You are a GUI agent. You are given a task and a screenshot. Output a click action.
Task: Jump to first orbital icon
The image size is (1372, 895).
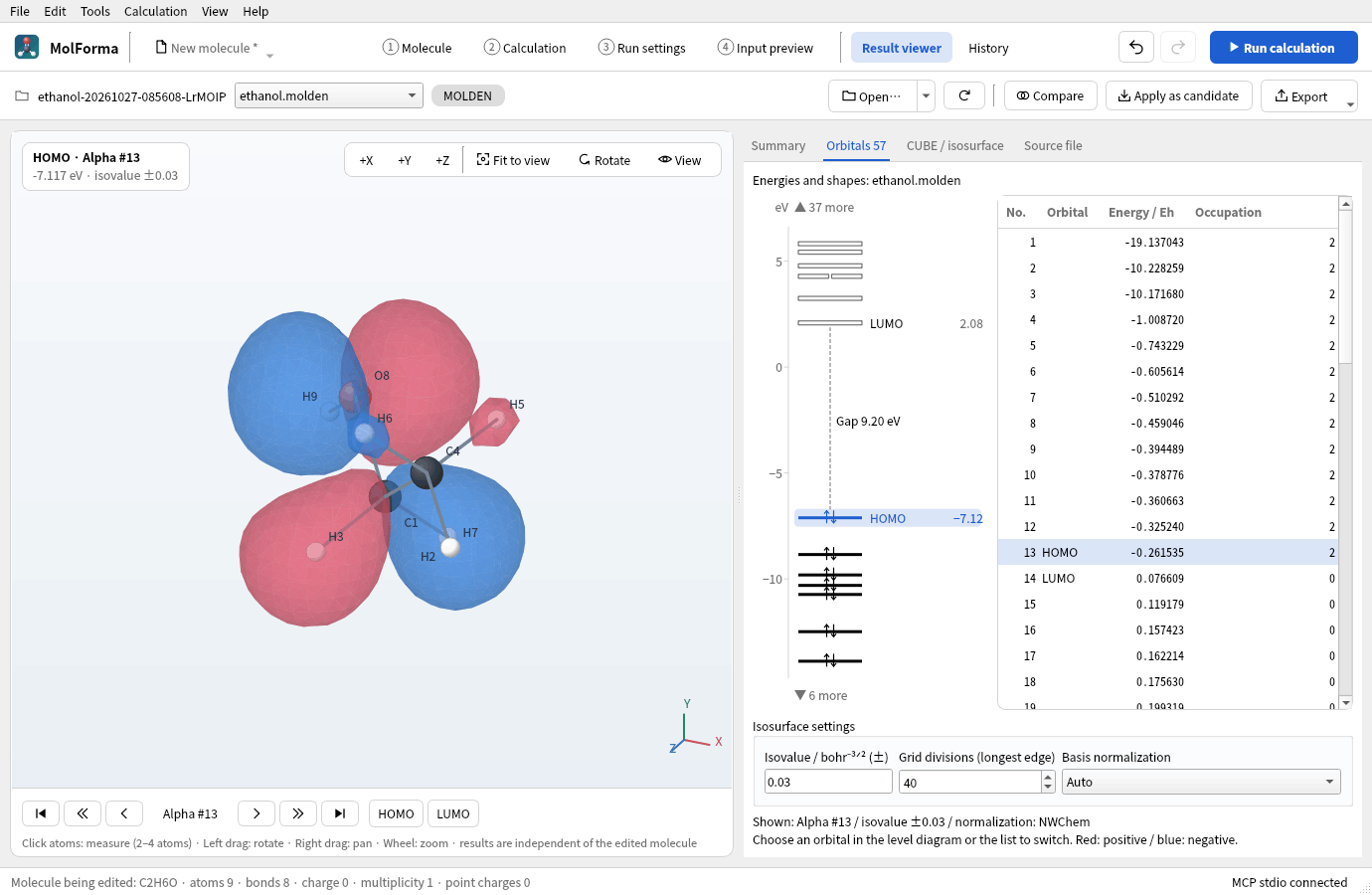click(x=41, y=813)
